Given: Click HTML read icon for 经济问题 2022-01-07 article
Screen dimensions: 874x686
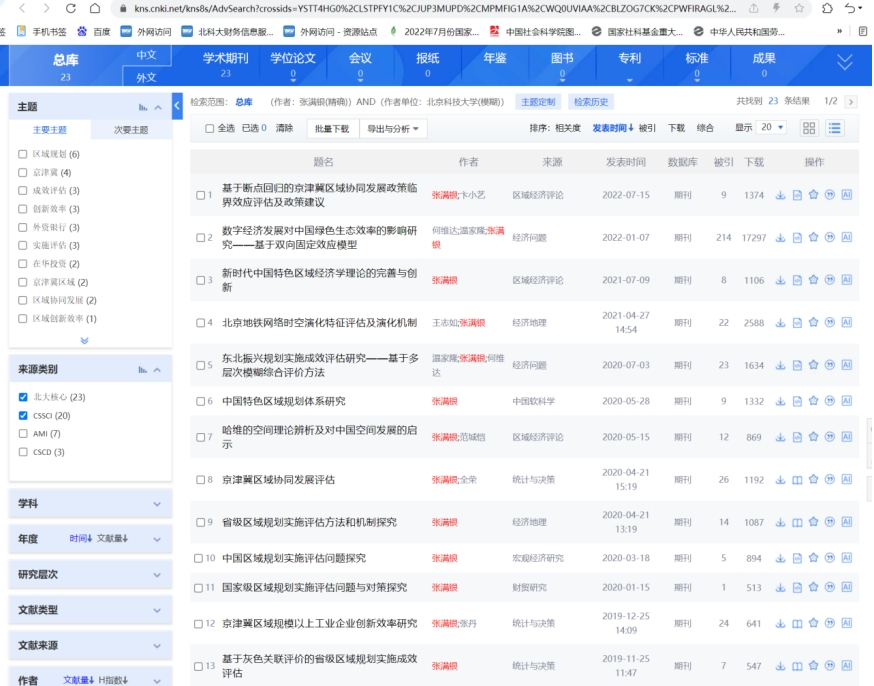Looking at the screenshot, I should [x=797, y=237].
